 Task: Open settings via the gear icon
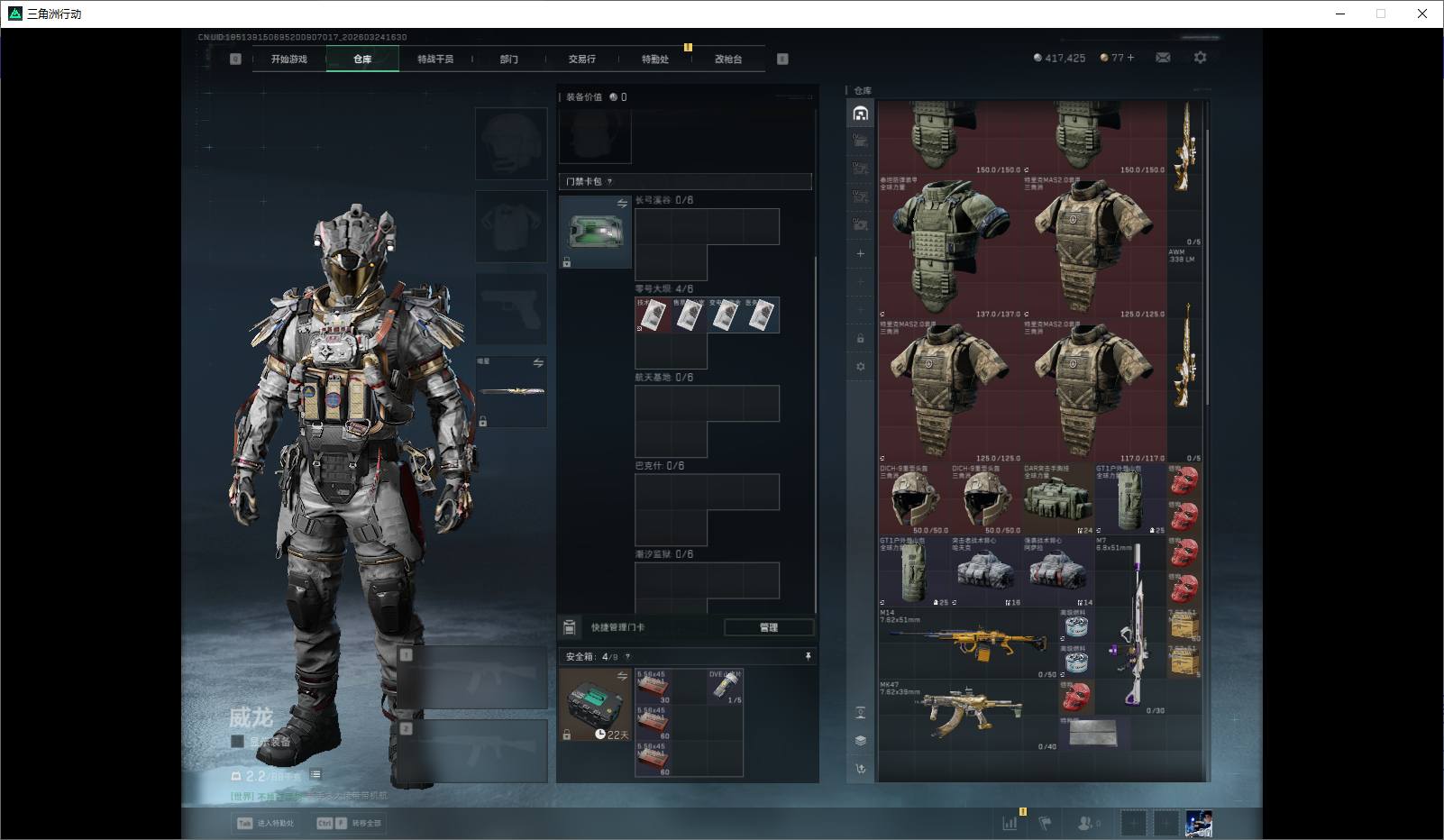coord(1200,58)
